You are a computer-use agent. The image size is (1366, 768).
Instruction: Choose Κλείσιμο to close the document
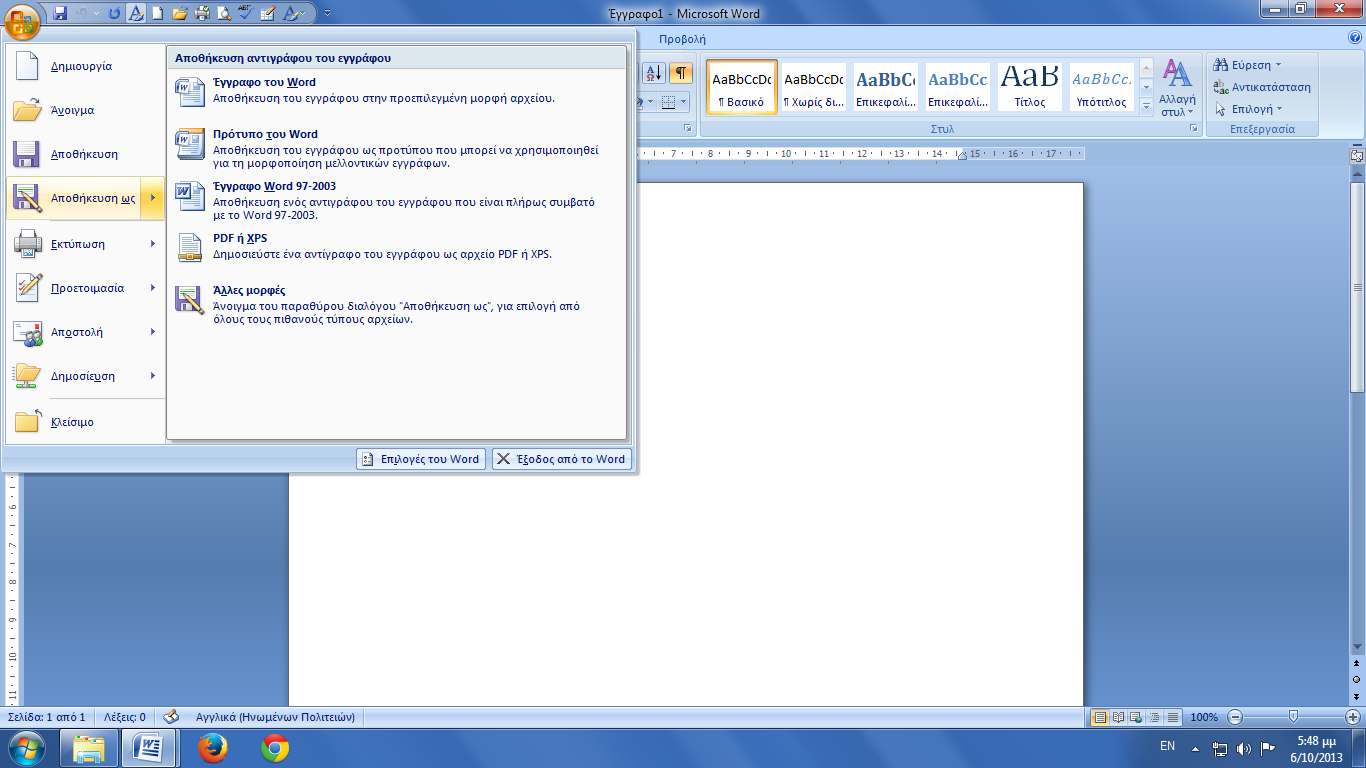[x=85, y=422]
